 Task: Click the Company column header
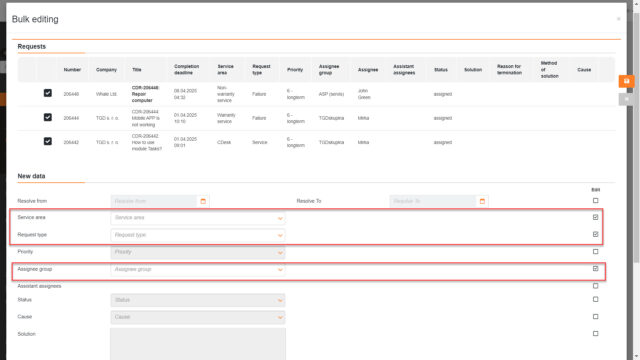click(106, 70)
